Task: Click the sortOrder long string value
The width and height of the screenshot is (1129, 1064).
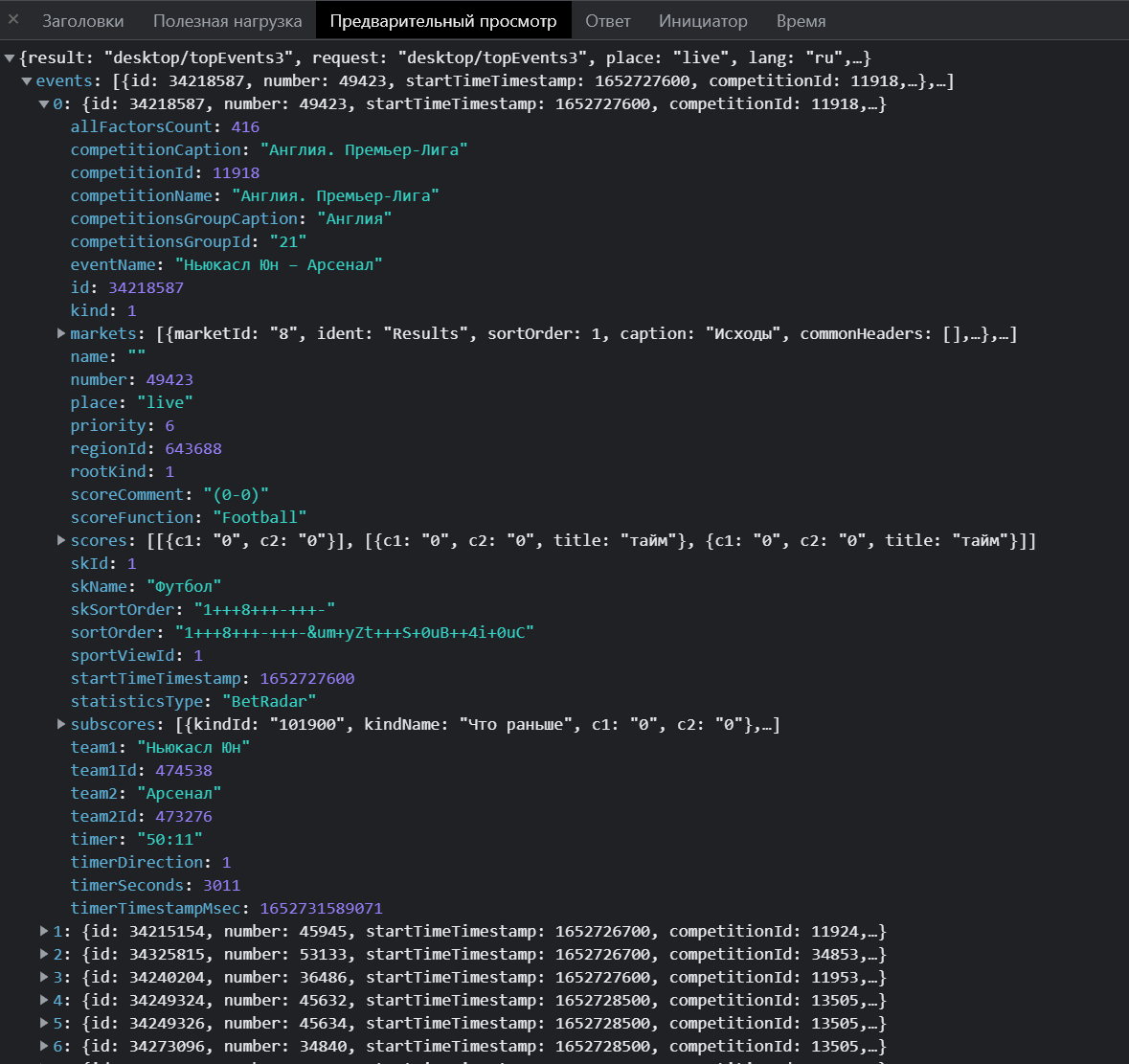Action: [x=354, y=633]
